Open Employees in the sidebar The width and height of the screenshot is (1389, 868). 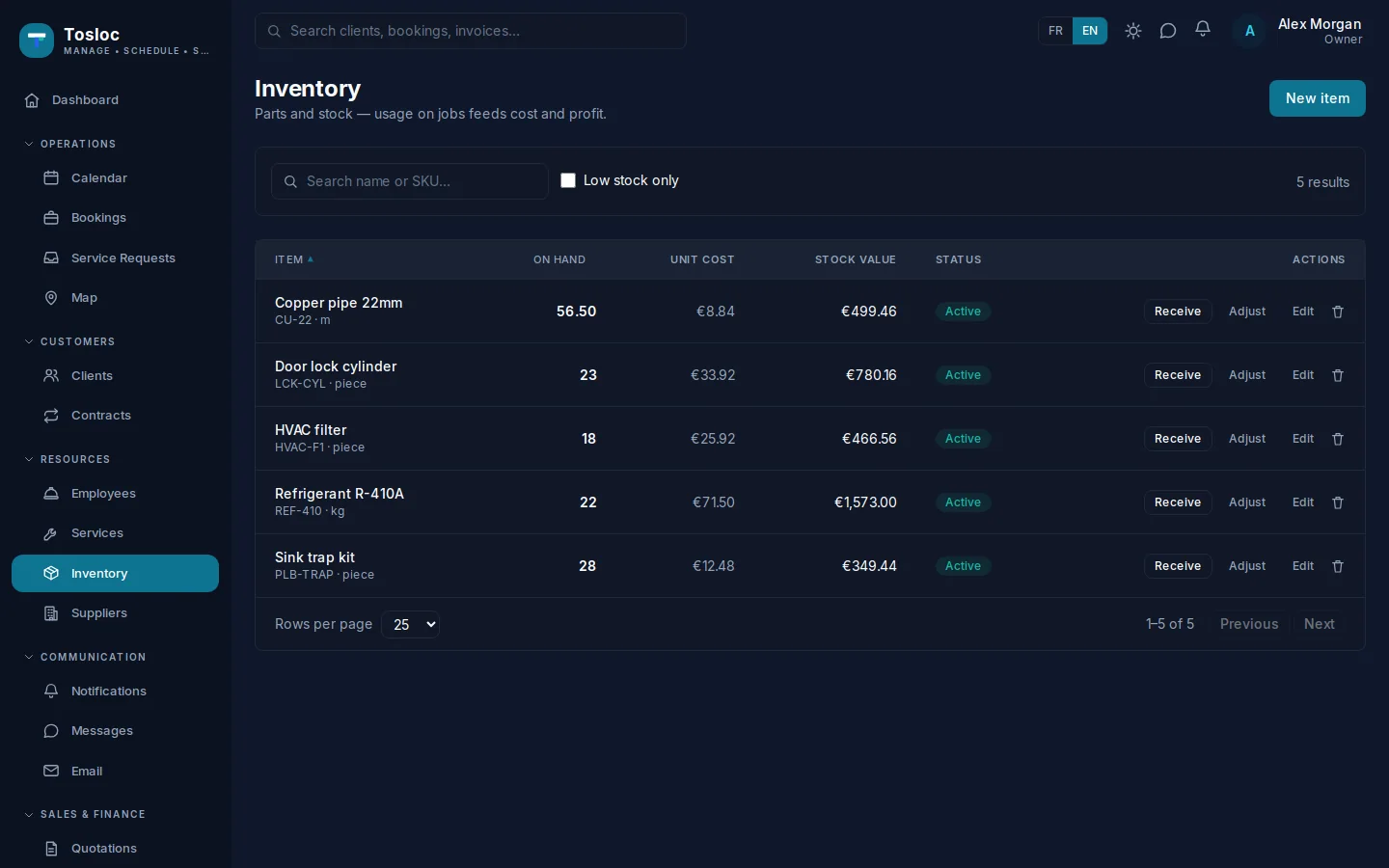click(x=115, y=494)
